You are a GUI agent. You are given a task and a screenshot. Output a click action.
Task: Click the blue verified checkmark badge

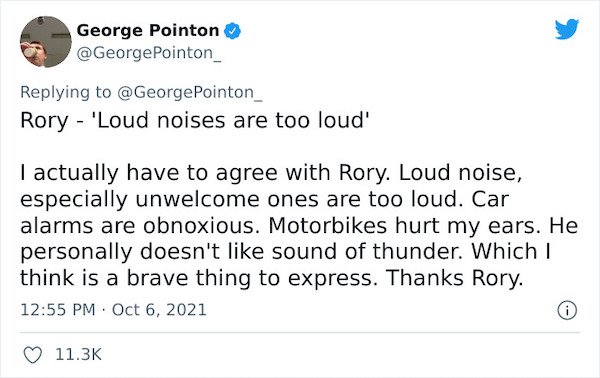tap(232, 31)
